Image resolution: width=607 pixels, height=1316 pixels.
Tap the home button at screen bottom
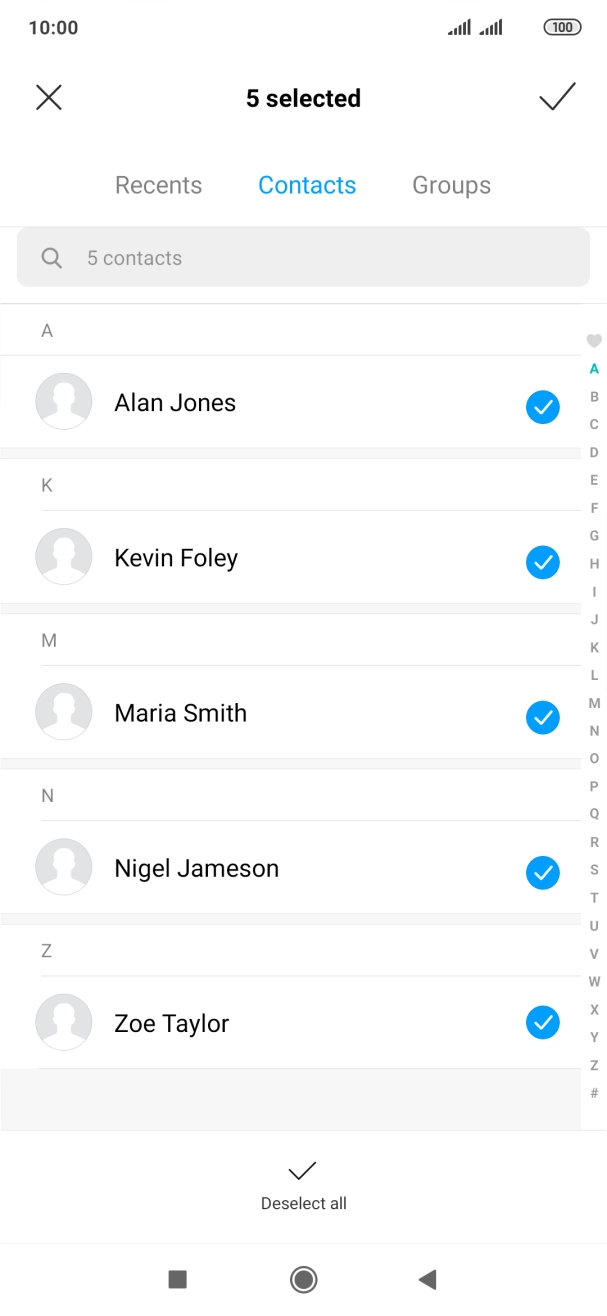coord(303,1280)
